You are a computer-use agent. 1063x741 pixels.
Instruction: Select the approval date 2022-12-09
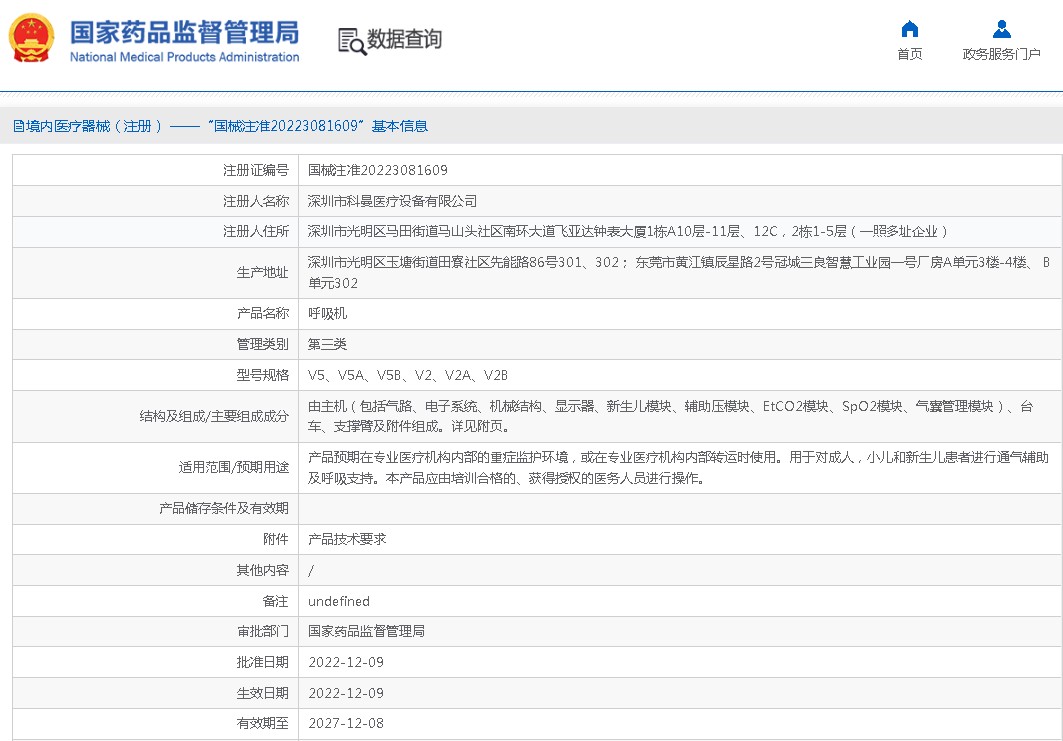(346, 662)
